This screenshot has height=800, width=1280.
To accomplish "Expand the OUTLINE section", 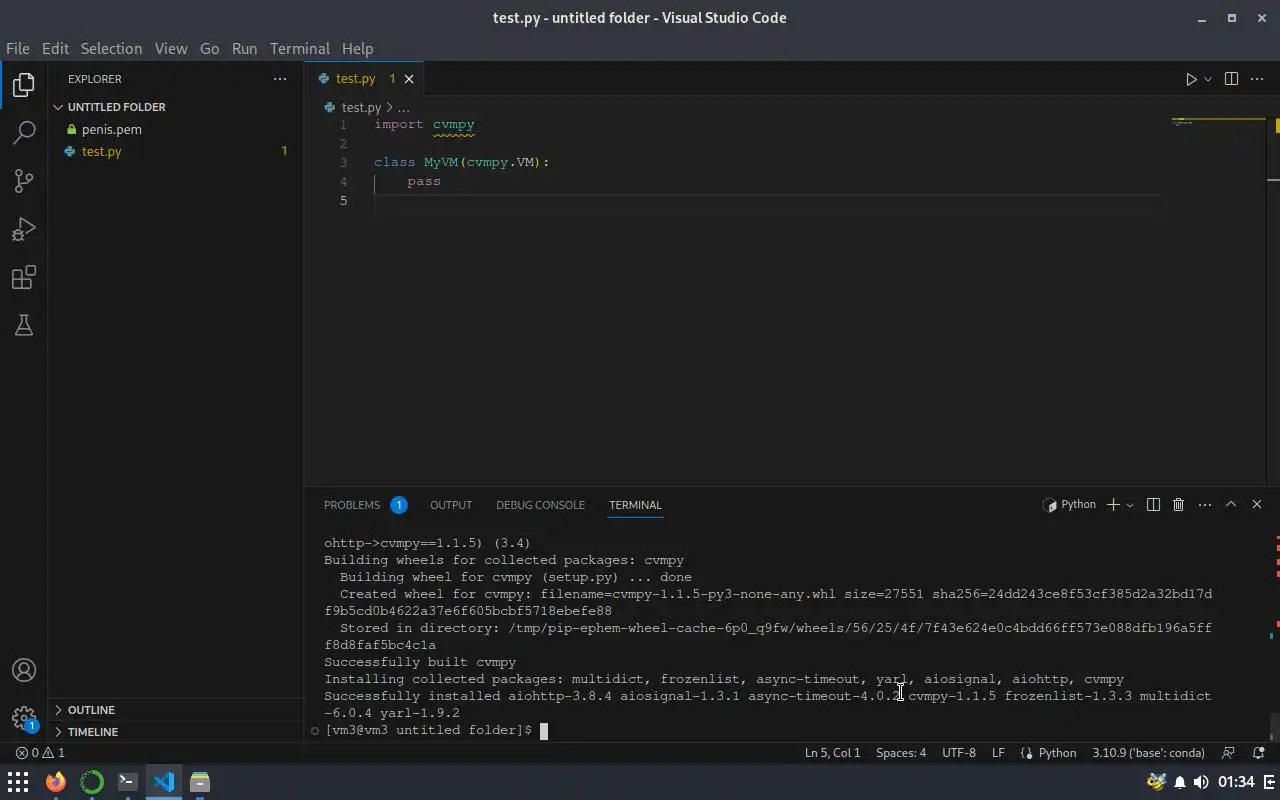I will [176, 710].
